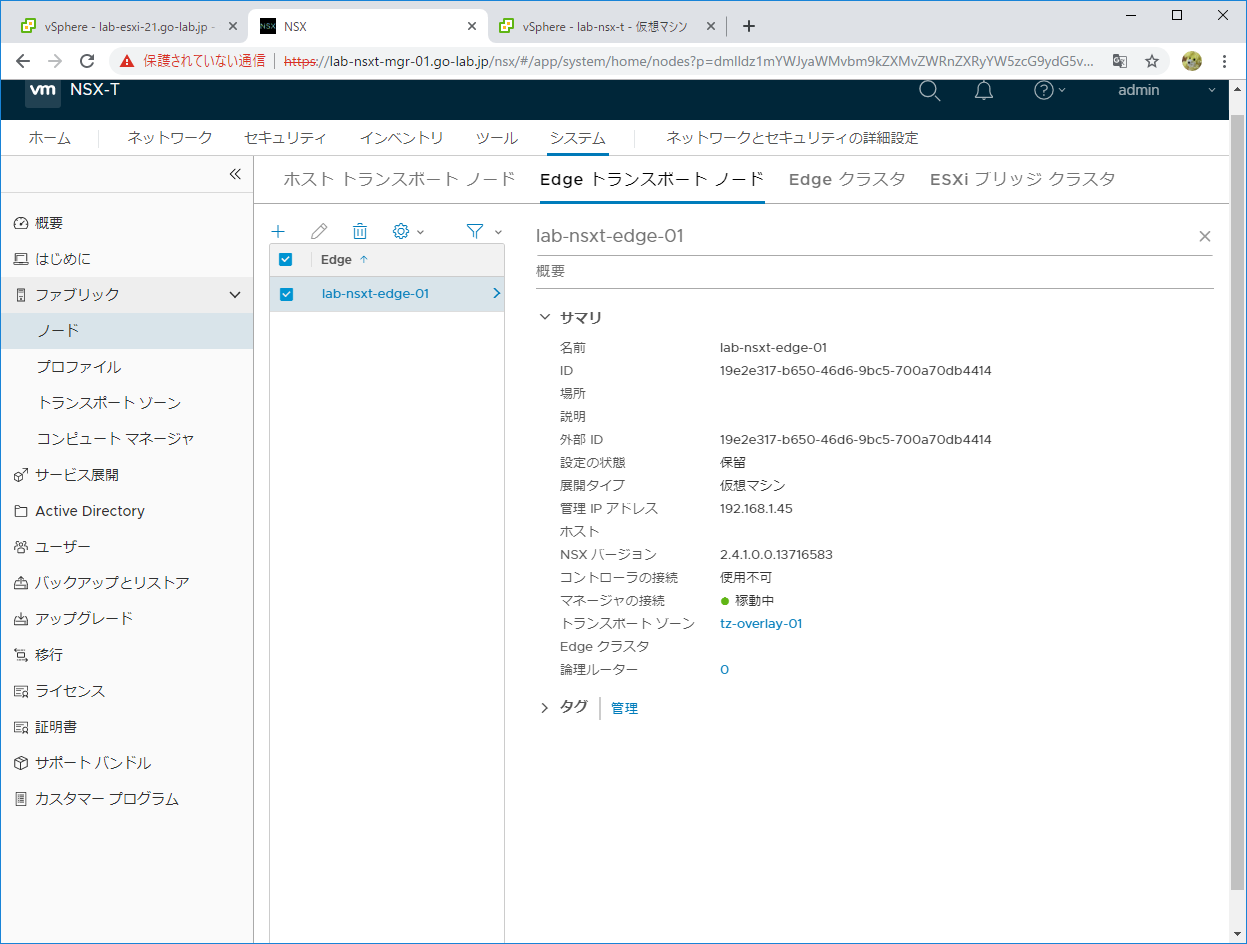Switch to the Edge クラスタ tab
The width and height of the screenshot is (1247, 944).
847,180
